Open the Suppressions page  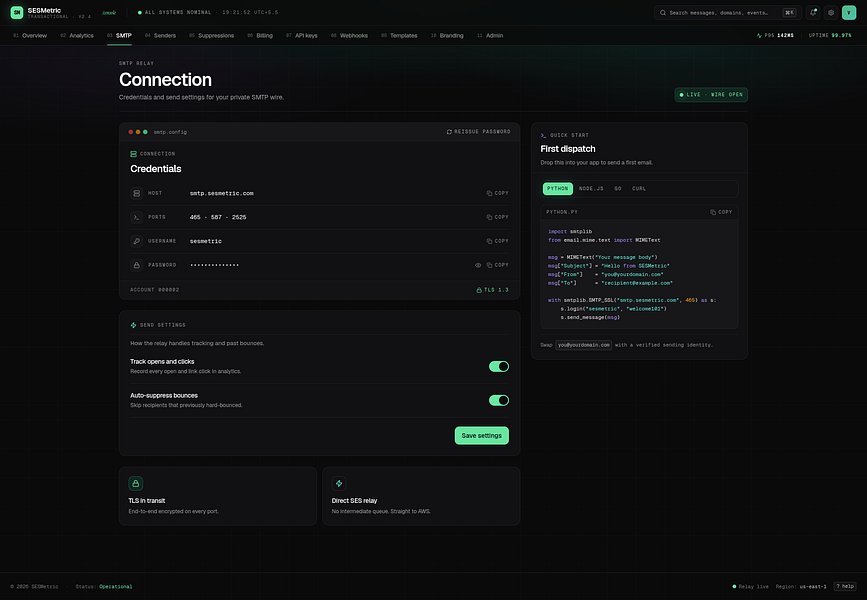click(211, 35)
